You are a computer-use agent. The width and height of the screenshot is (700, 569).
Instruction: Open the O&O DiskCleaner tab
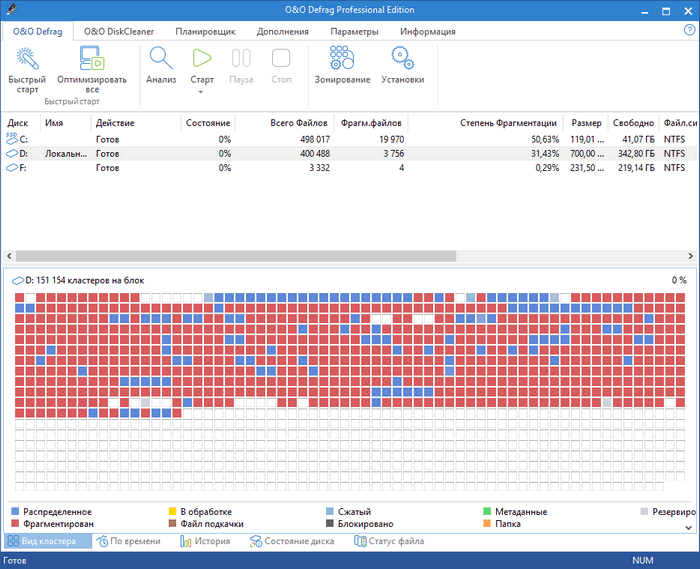click(119, 32)
